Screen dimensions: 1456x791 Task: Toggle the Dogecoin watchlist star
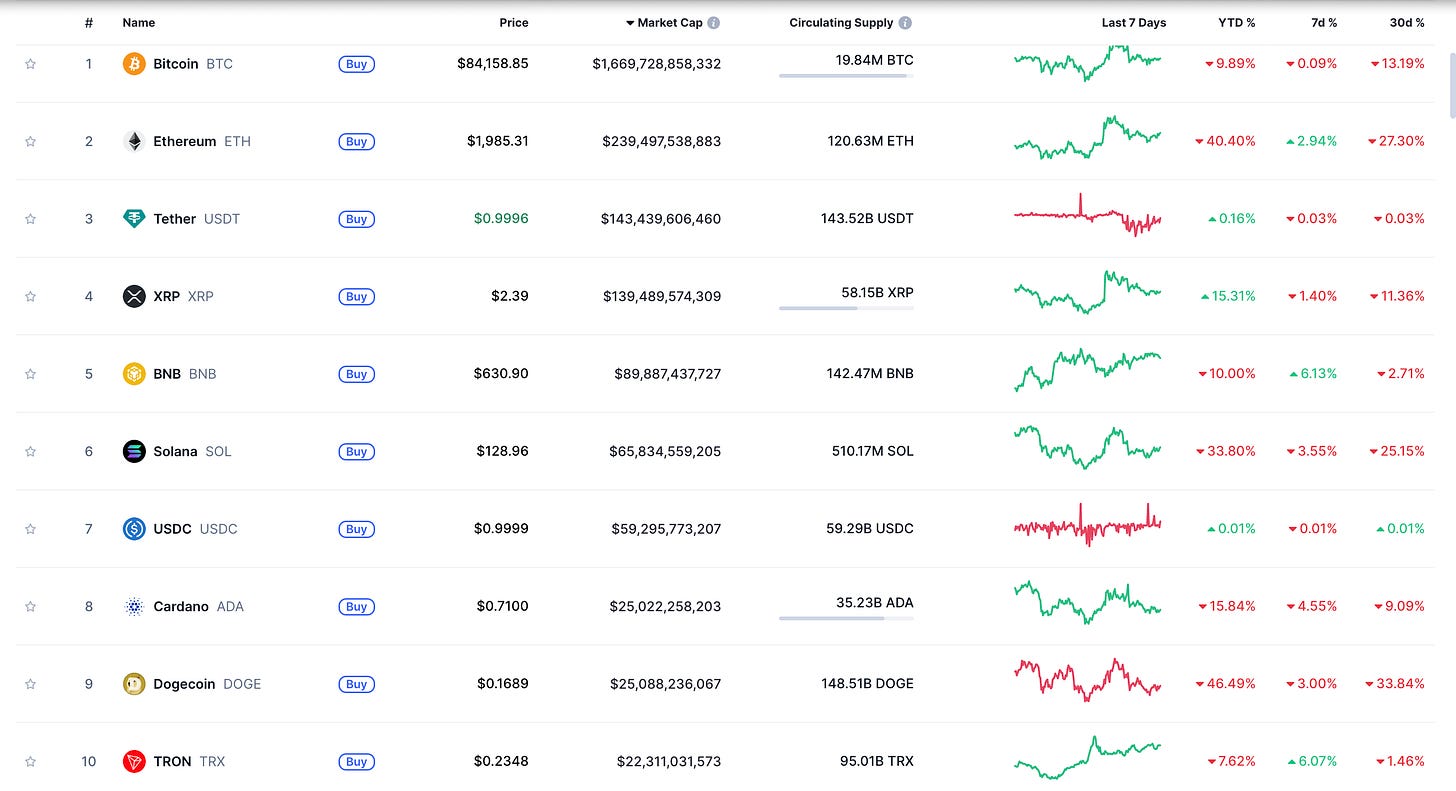pos(30,684)
